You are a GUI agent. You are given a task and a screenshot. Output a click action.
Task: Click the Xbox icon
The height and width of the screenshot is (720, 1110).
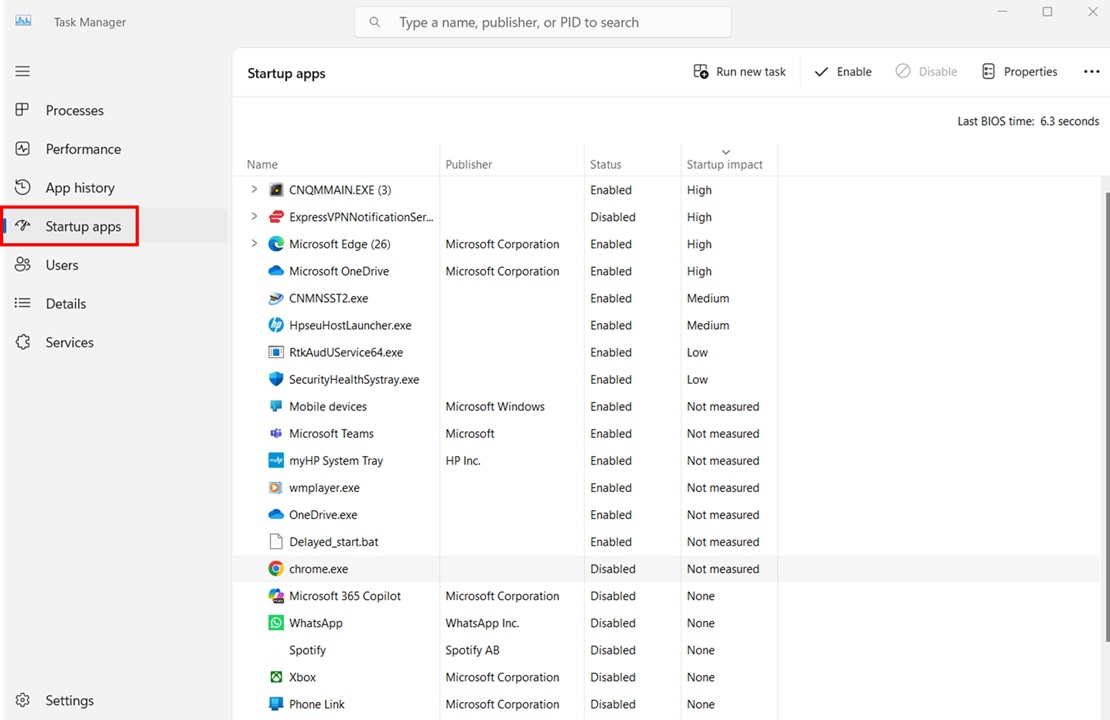tap(276, 677)
